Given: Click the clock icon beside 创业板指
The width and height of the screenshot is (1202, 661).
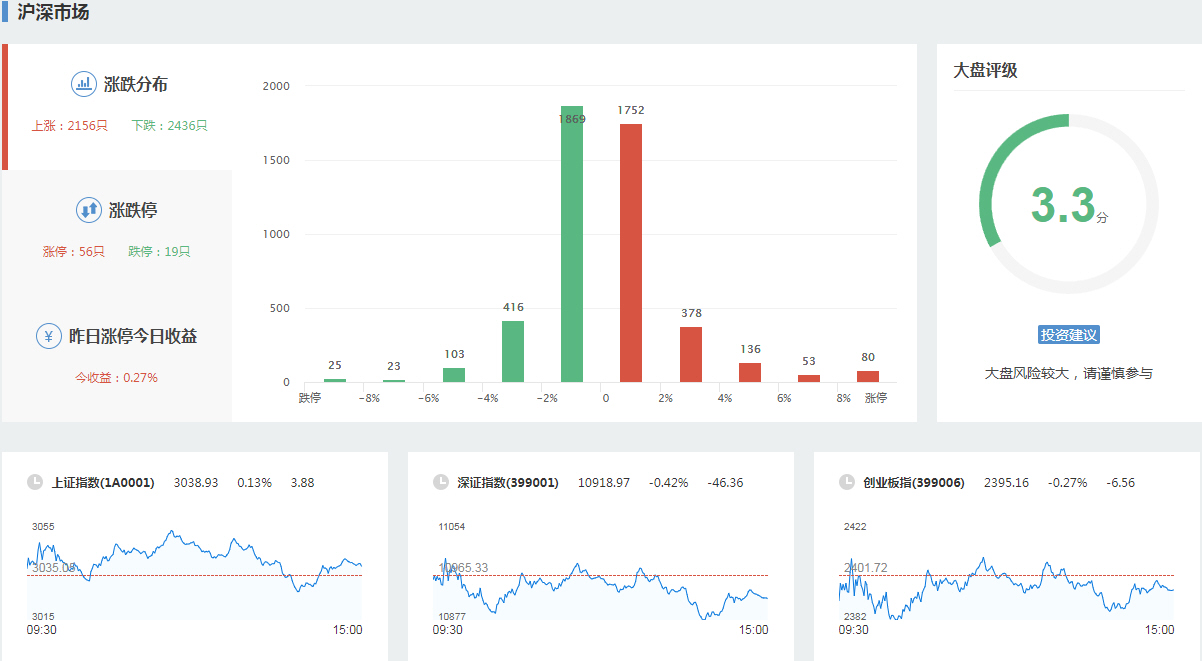Looking at the screenshot, I should [847, 482].
